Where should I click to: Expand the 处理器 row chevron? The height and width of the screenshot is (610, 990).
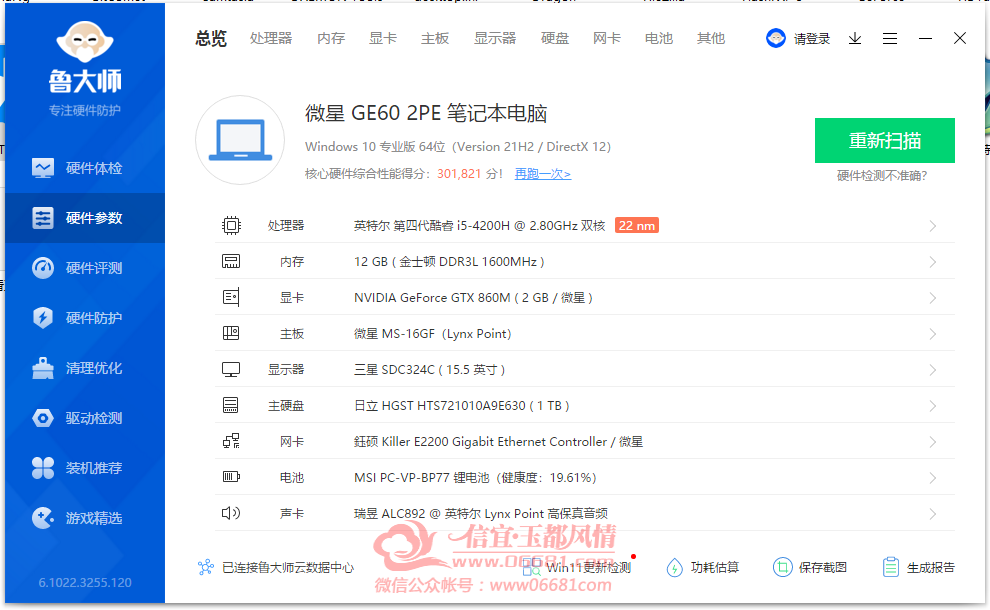click(933, 226)
